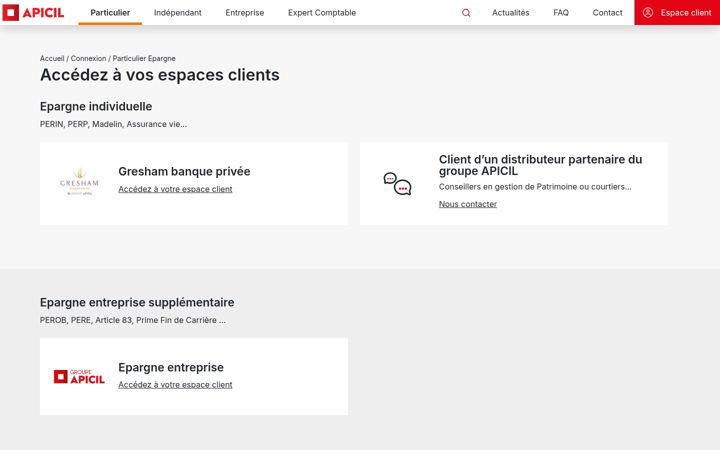Access the Epargne entreprise client space link
Screen dimensions: 720x450
coord(175,385)
